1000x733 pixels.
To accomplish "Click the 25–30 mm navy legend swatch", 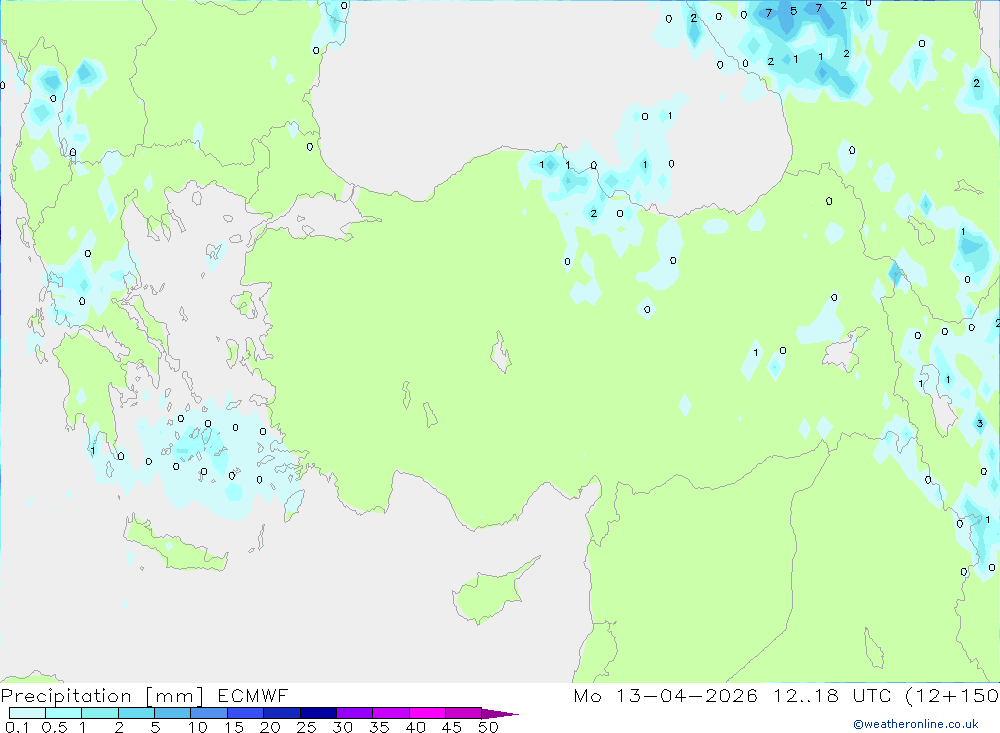I will 318,713.
